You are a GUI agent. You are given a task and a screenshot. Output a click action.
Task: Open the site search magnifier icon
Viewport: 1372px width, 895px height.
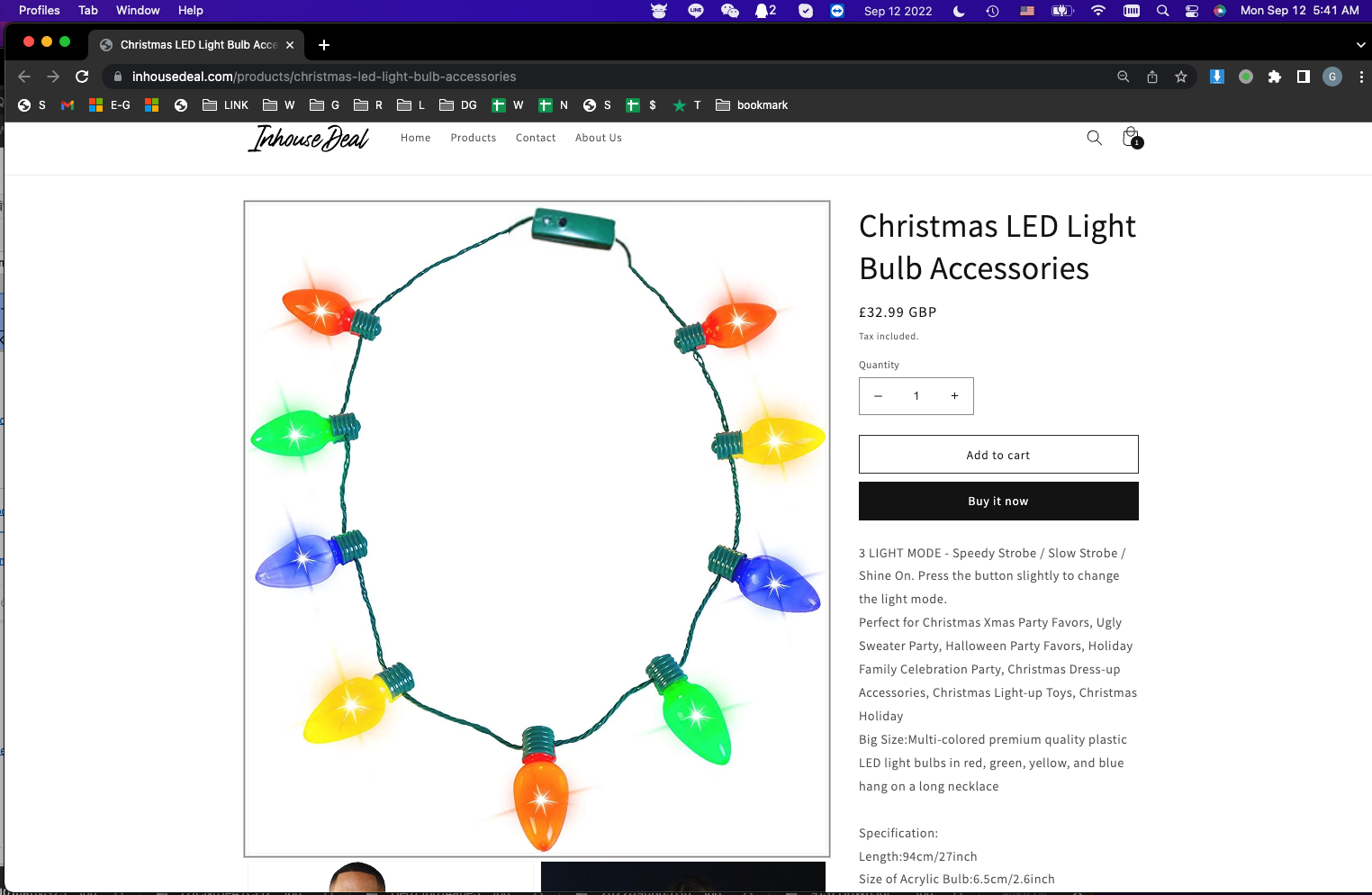click(1094, 138)
